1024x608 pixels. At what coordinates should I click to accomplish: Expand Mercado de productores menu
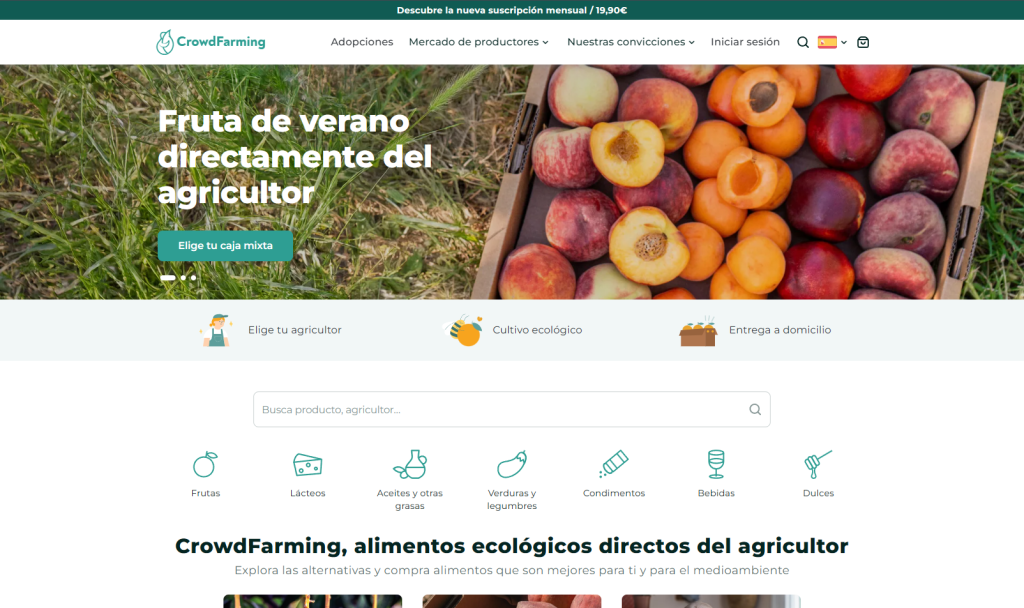[x=479, y=42]
